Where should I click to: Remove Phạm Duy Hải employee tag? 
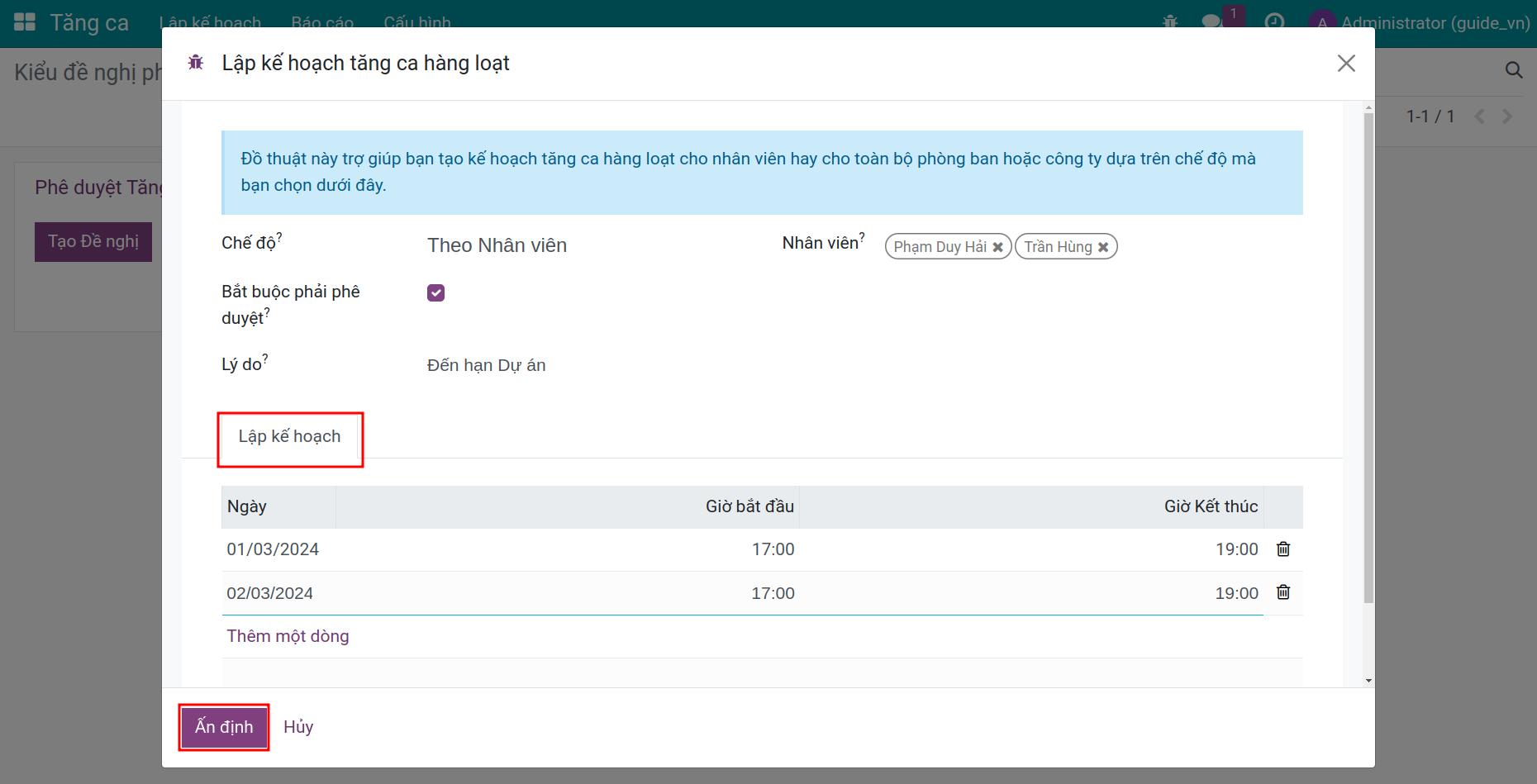(x=997, y=247)
